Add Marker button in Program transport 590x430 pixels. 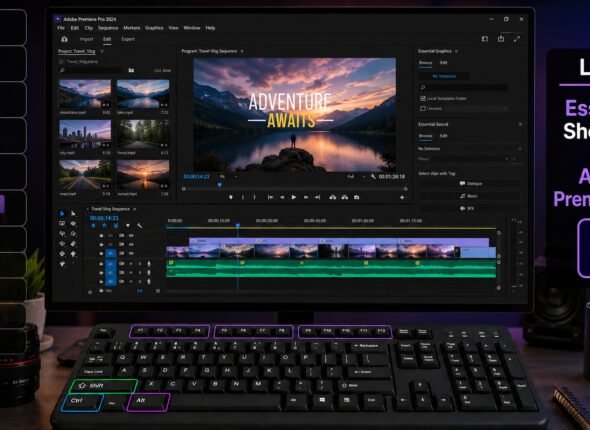pyautogui.click(x=231, y=197)
